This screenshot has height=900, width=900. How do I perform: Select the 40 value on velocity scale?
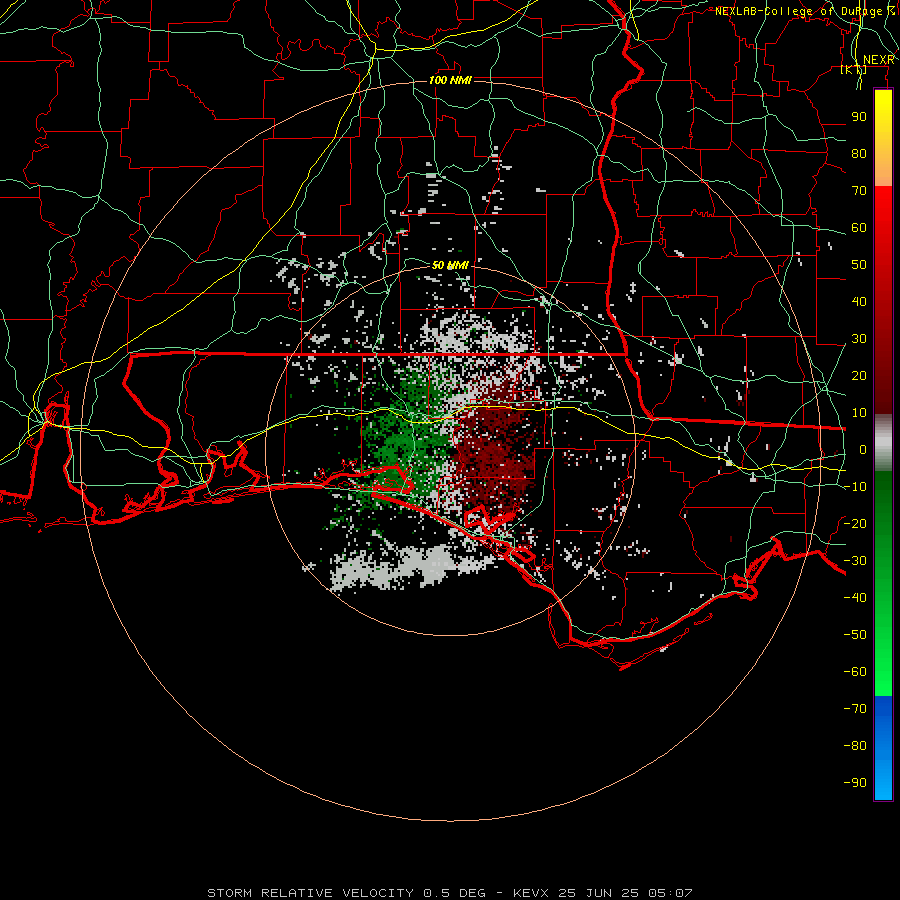859,301
